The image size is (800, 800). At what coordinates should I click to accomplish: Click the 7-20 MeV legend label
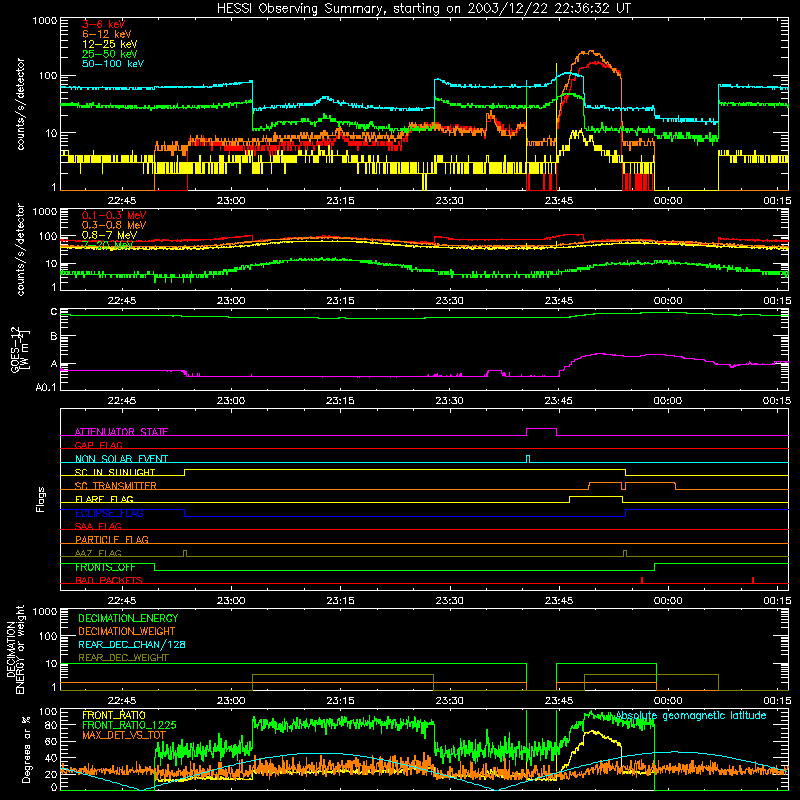tap(108, 245)
